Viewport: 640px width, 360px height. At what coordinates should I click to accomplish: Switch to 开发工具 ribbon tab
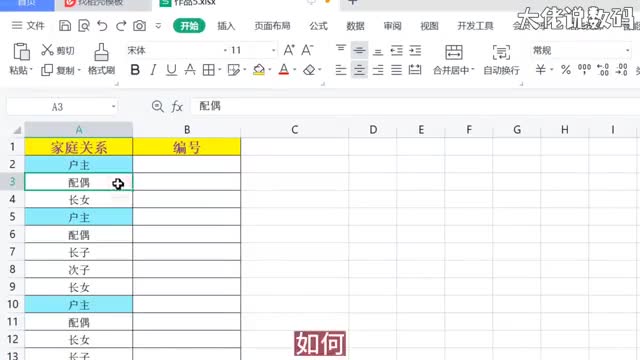click(476, 26)
